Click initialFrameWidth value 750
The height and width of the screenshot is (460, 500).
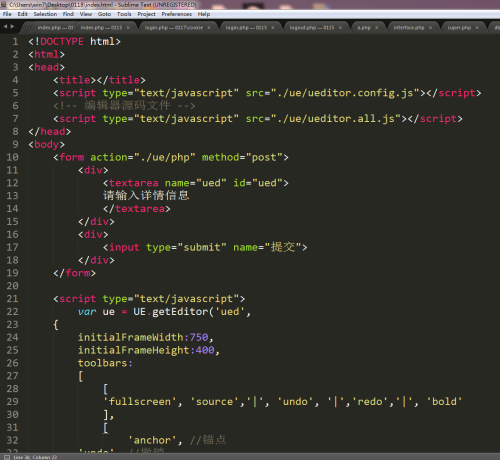coord(199,337)
